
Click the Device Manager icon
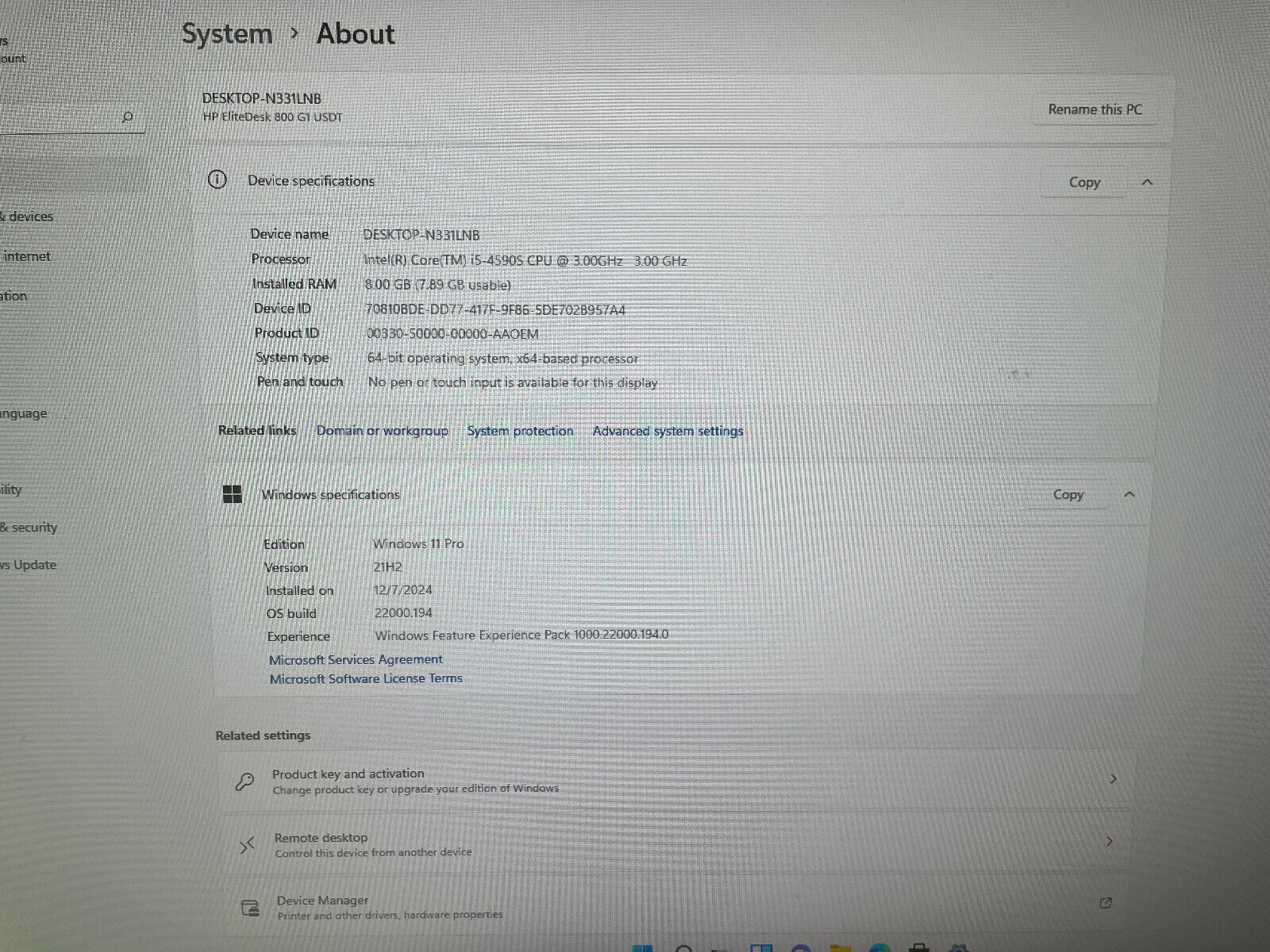[251, 908]
